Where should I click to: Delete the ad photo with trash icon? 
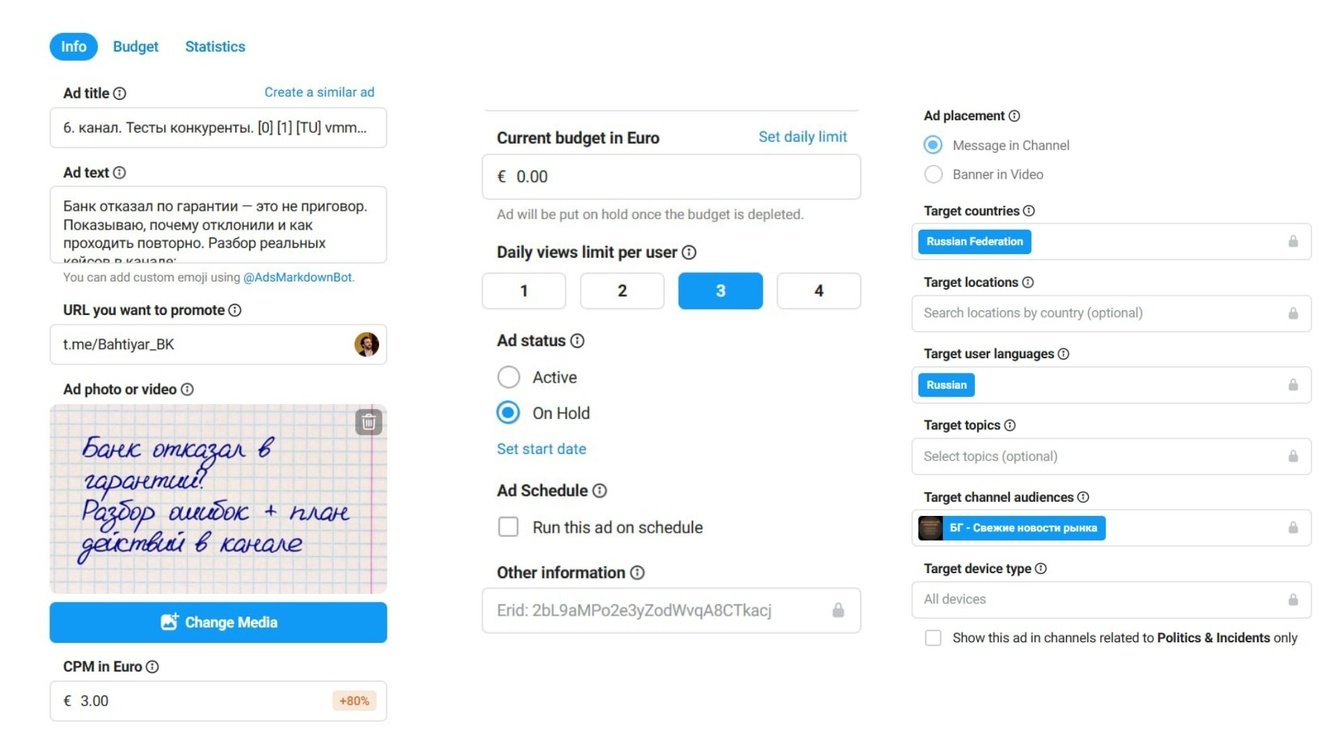pos(369,422)
